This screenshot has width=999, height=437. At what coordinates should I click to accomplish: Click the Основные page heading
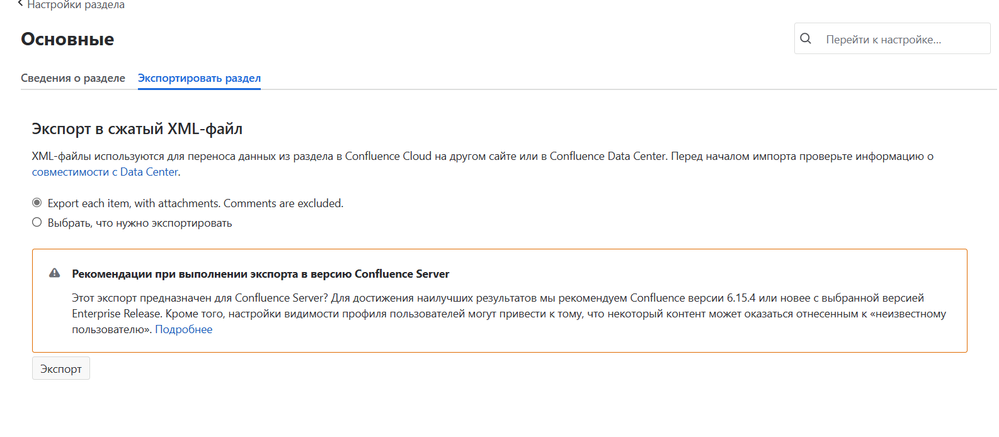coord(68,39)
